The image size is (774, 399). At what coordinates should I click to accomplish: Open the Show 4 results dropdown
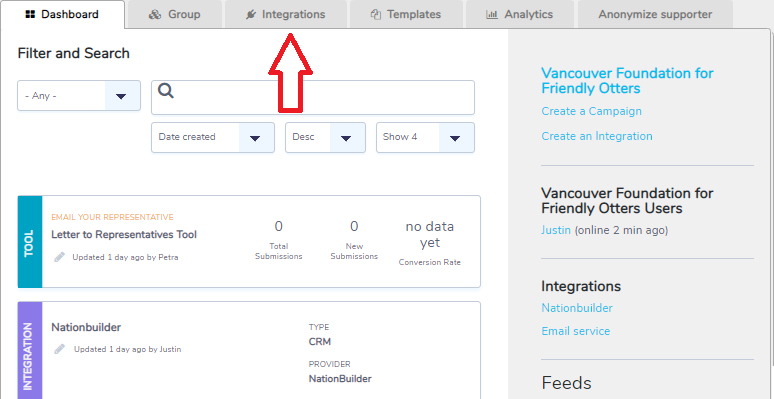(426, 137)
